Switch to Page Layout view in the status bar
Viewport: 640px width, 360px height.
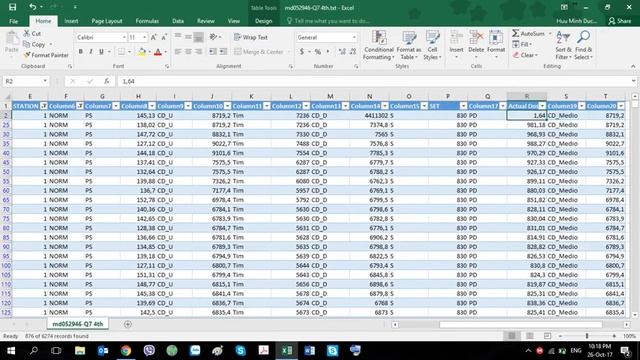click(x=529, y=336)
